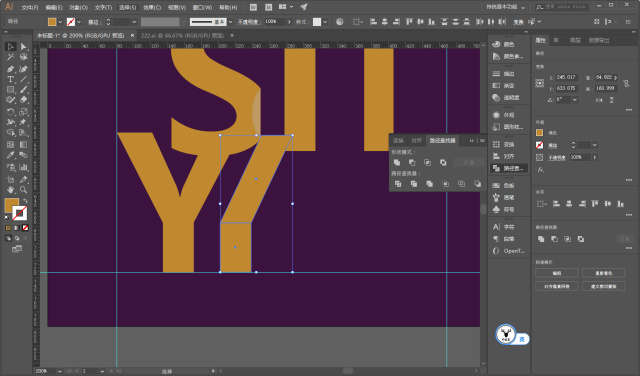
Task: Expand the zoom level dropdown at bottom
Action: [60, 371]
